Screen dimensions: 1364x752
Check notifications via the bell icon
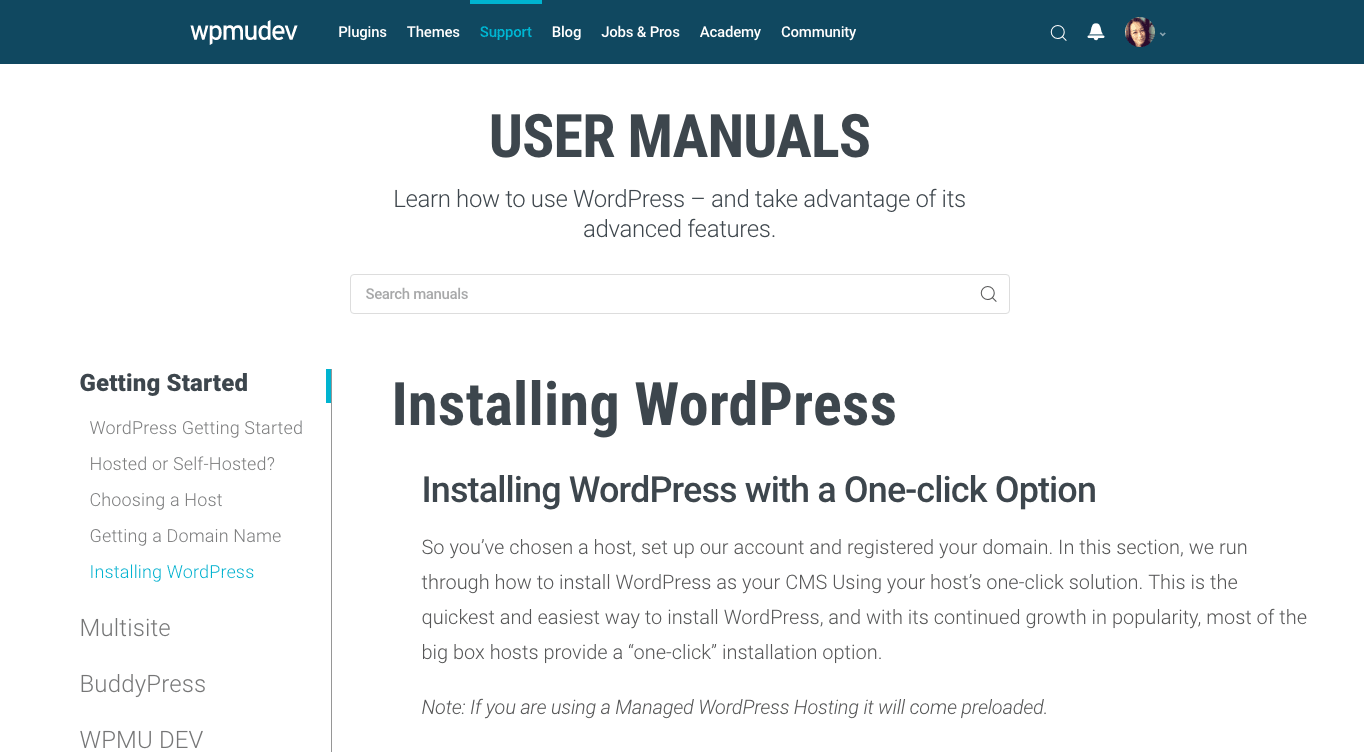1095,32
